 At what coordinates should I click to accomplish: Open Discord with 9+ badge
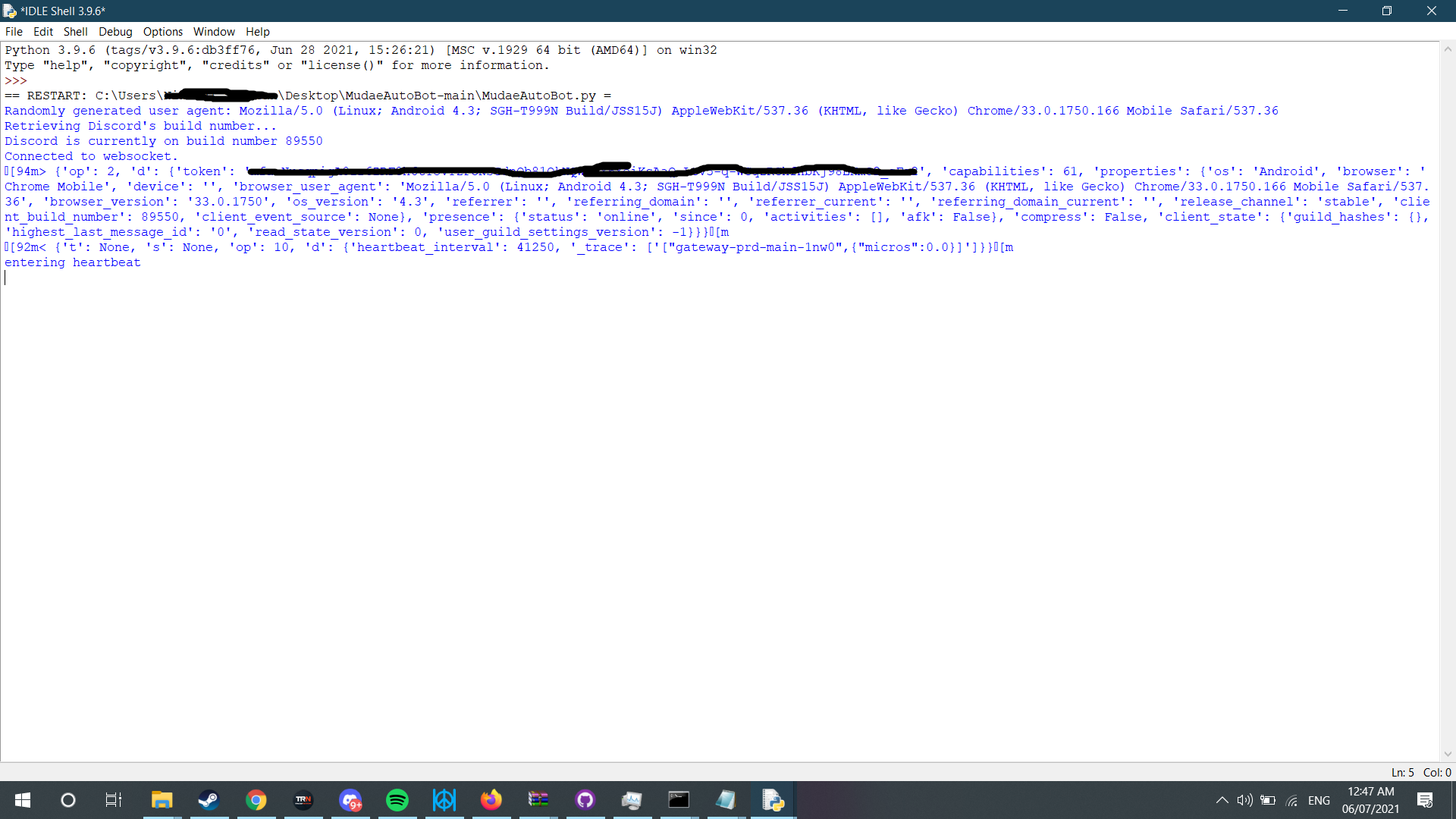point(350,800)
